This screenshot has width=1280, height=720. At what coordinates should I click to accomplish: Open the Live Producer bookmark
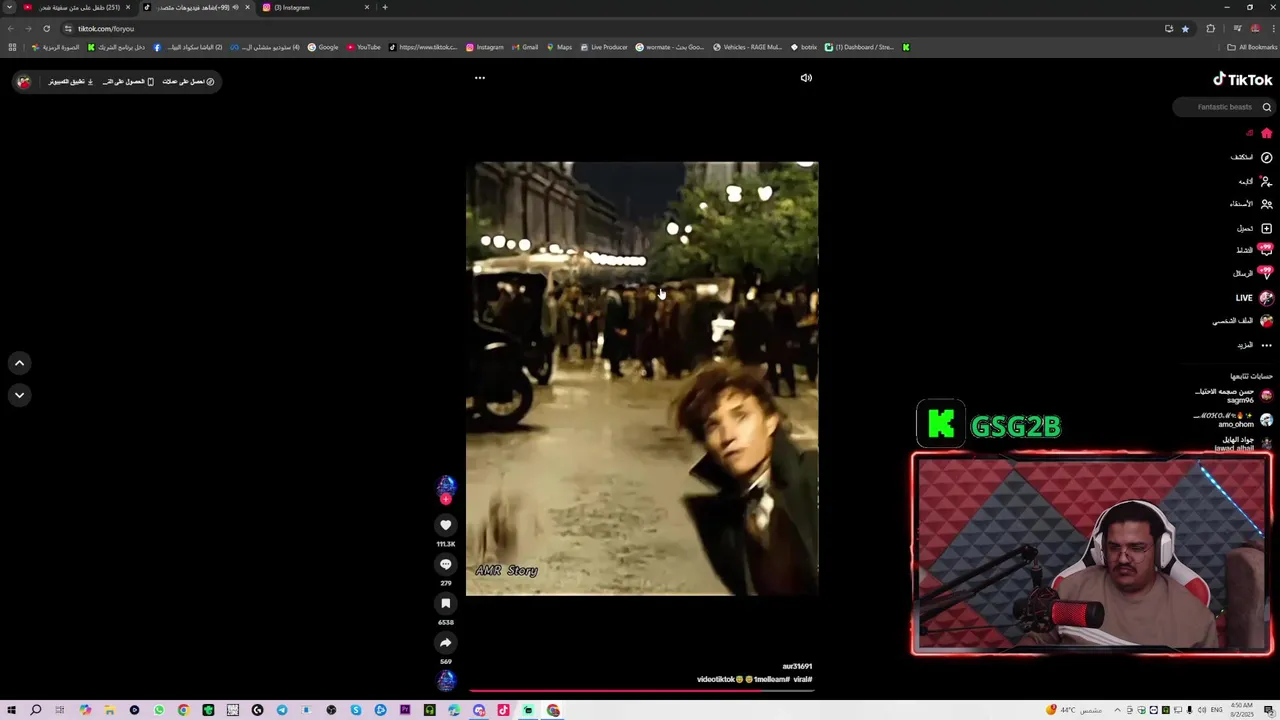click(x=604, y=47)
